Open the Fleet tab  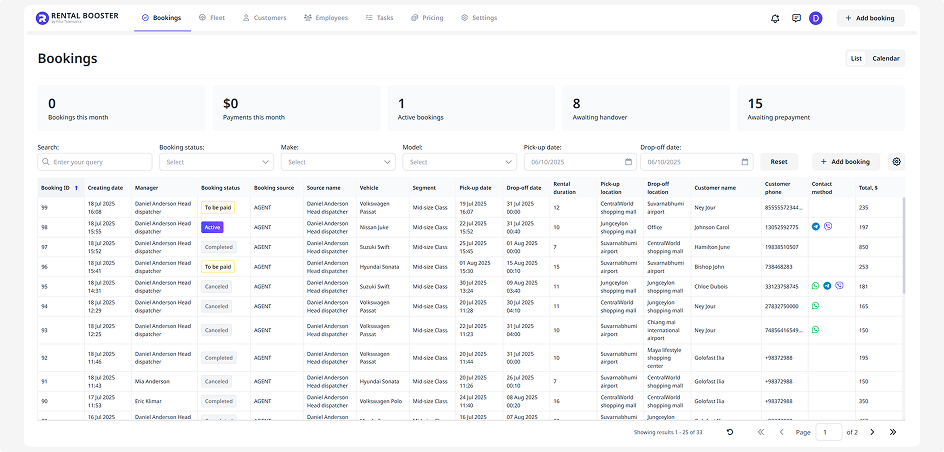point(211,18)
